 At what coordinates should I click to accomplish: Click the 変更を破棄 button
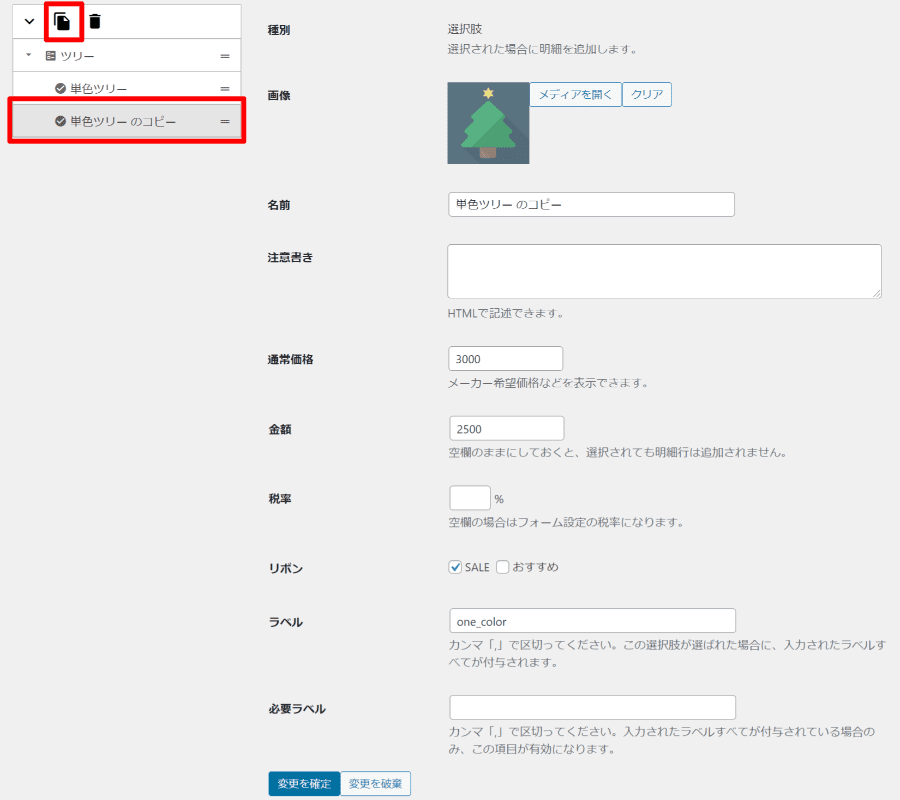click(x=375, y=783)
